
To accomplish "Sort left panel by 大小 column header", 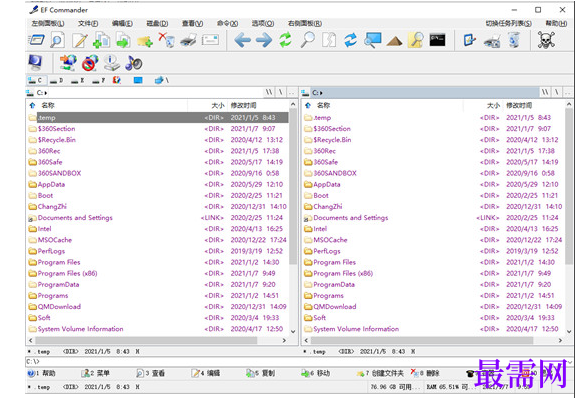I will click(x=218, y=105).
